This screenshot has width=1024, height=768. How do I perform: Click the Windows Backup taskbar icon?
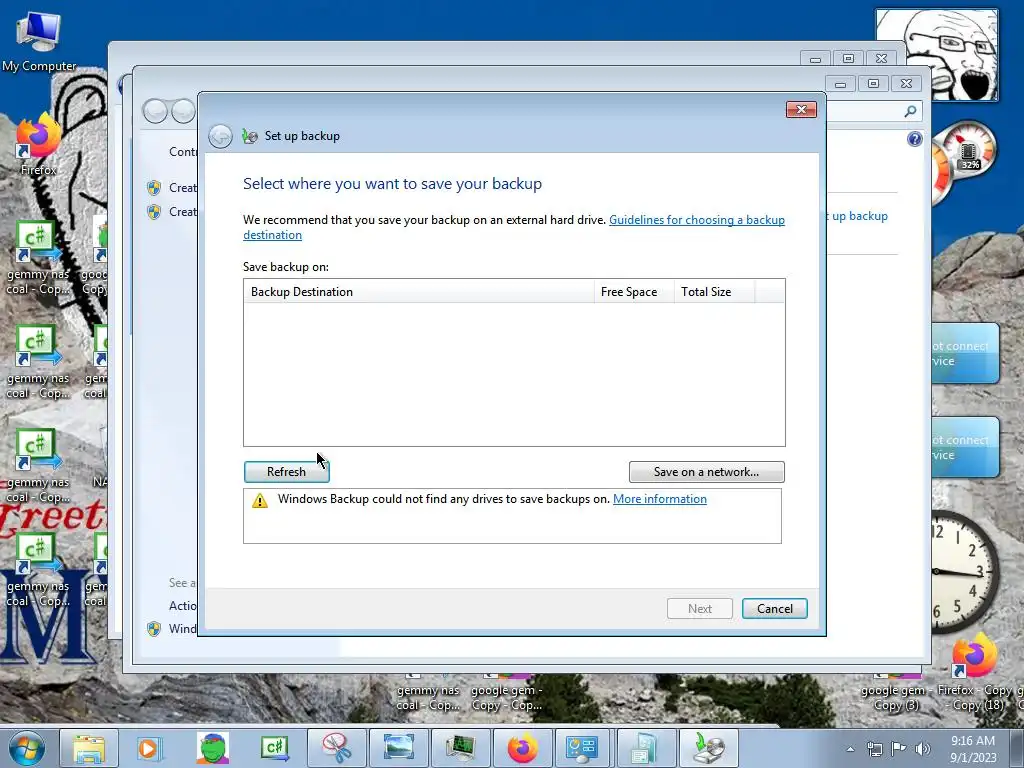coord(708,748)
